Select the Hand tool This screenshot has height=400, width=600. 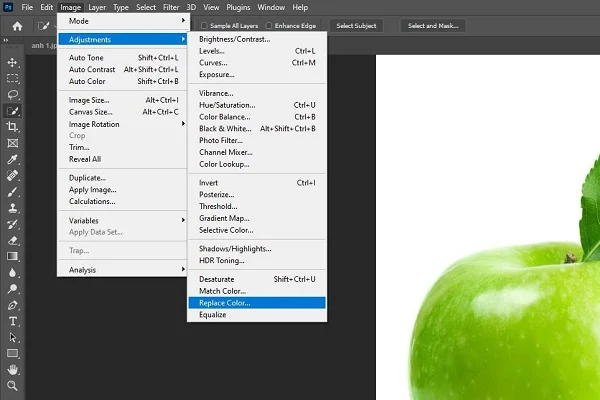14,369
